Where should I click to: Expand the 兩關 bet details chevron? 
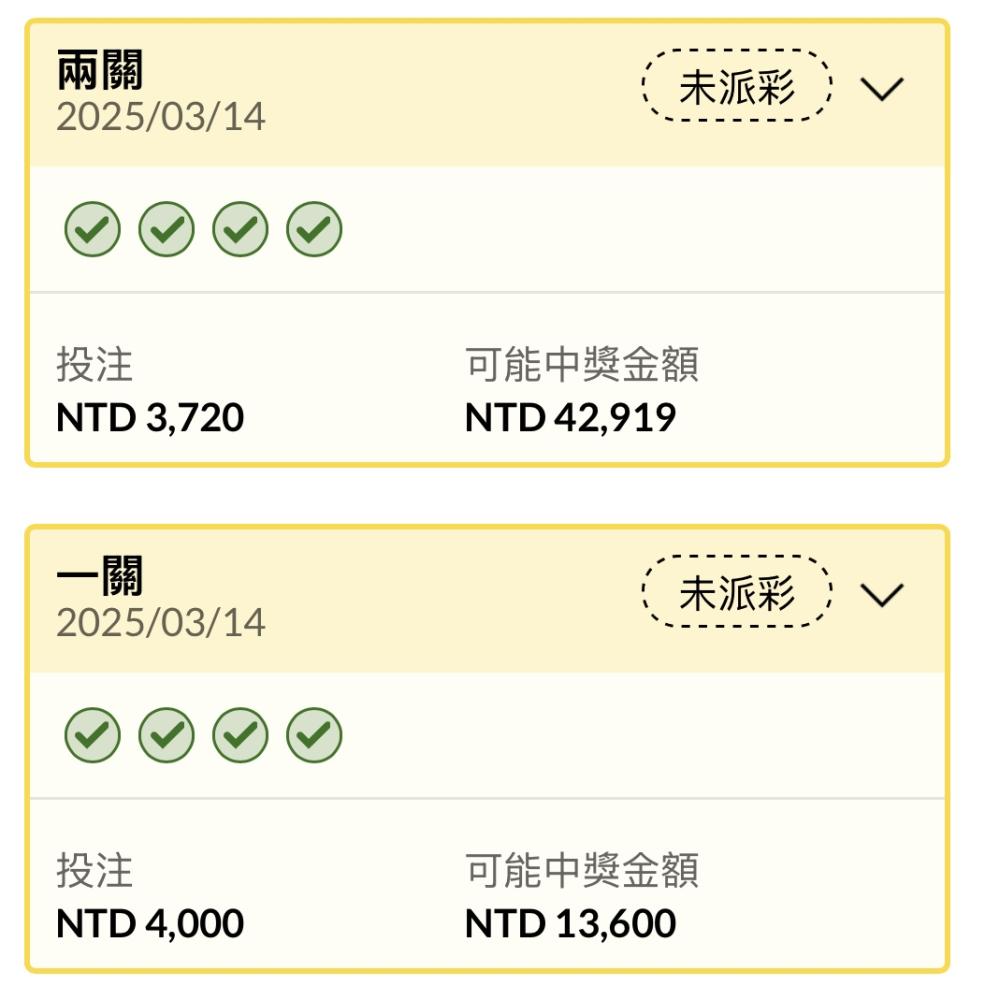click(x=882, y=89)
